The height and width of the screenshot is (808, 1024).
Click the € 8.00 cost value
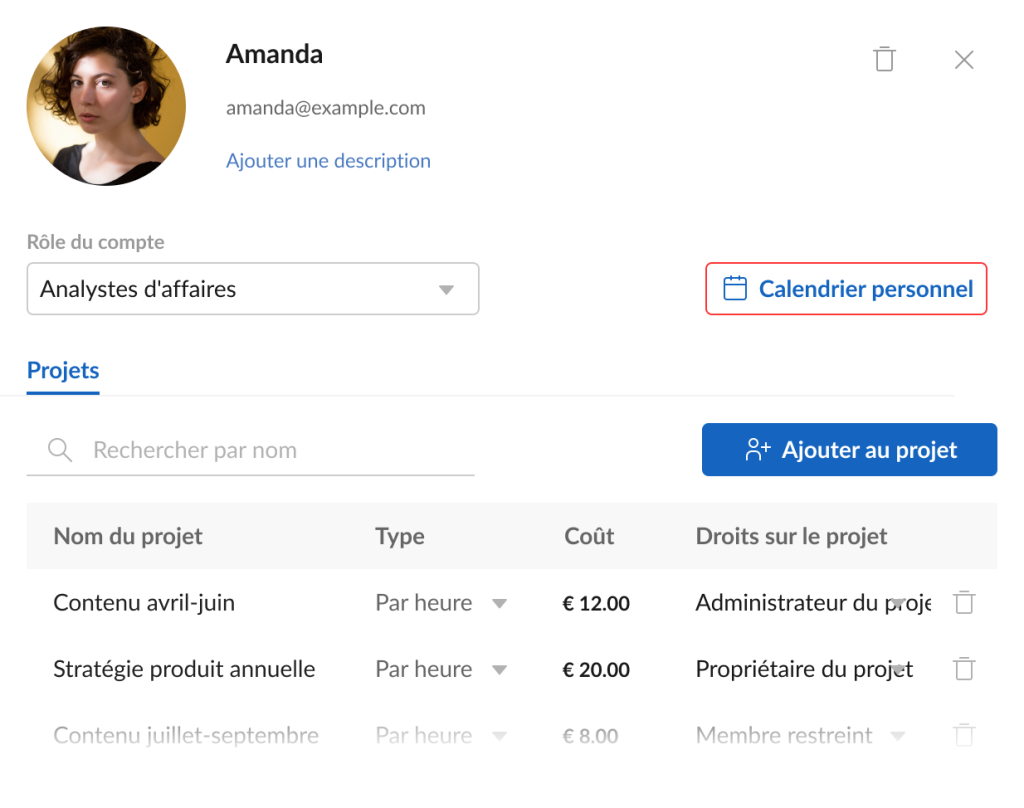click(590, 736)
